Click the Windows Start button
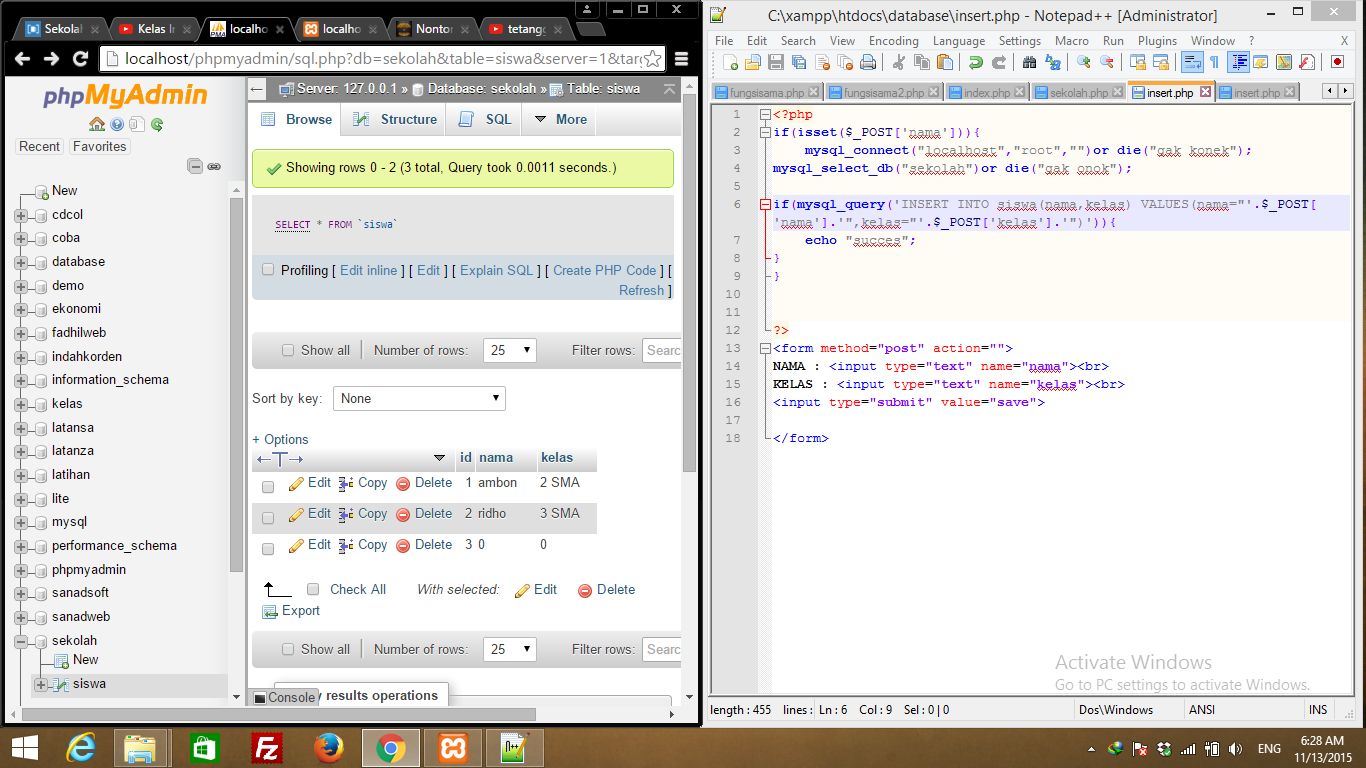The image size is (1366, 768). click(24, 748)
